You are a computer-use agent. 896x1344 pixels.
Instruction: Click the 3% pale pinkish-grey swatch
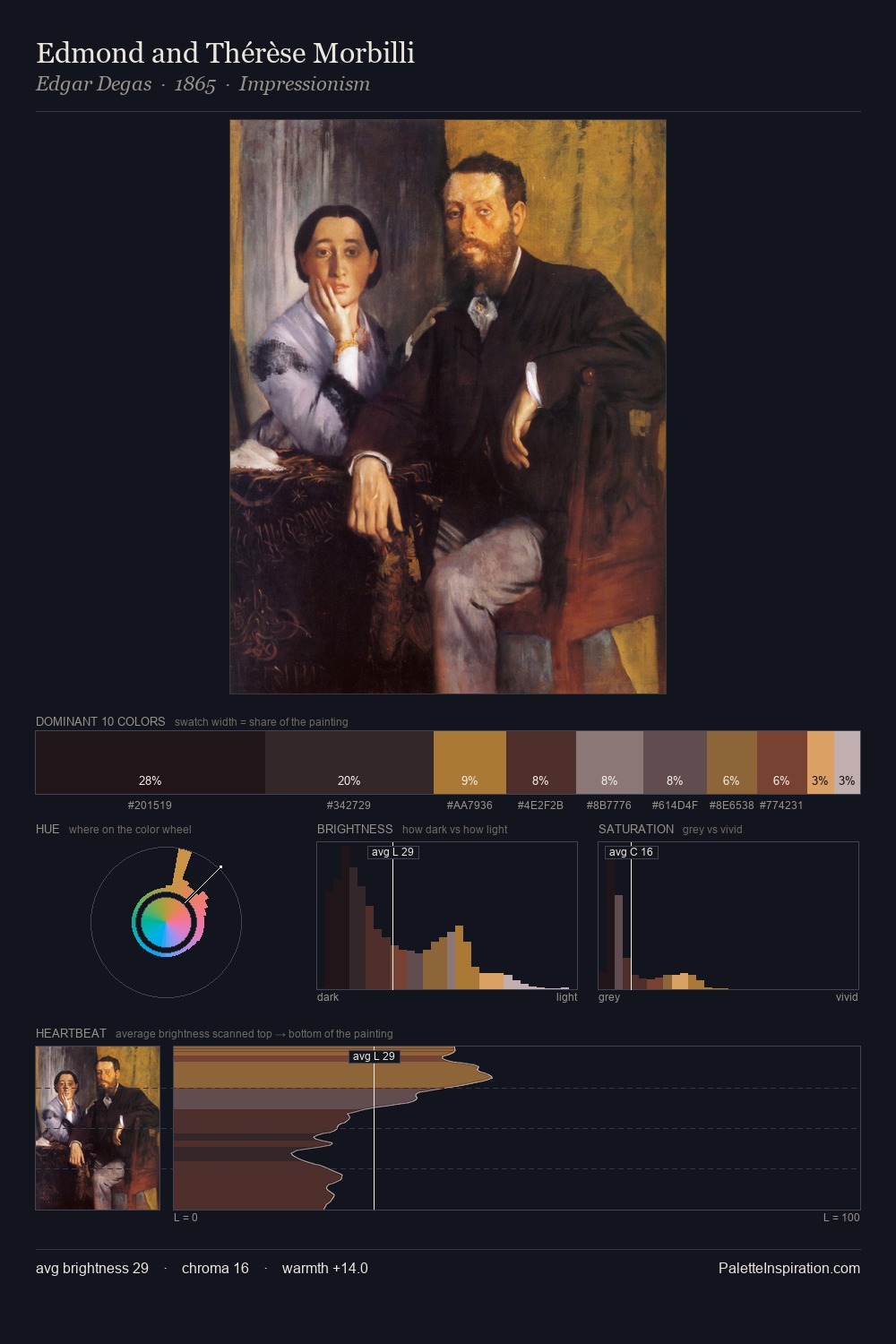[847, 762]
